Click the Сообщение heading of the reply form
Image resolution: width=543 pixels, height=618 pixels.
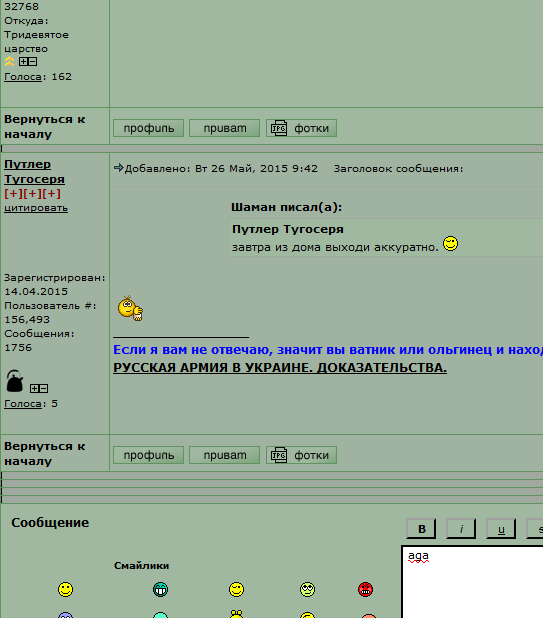[x=50, y=523]
